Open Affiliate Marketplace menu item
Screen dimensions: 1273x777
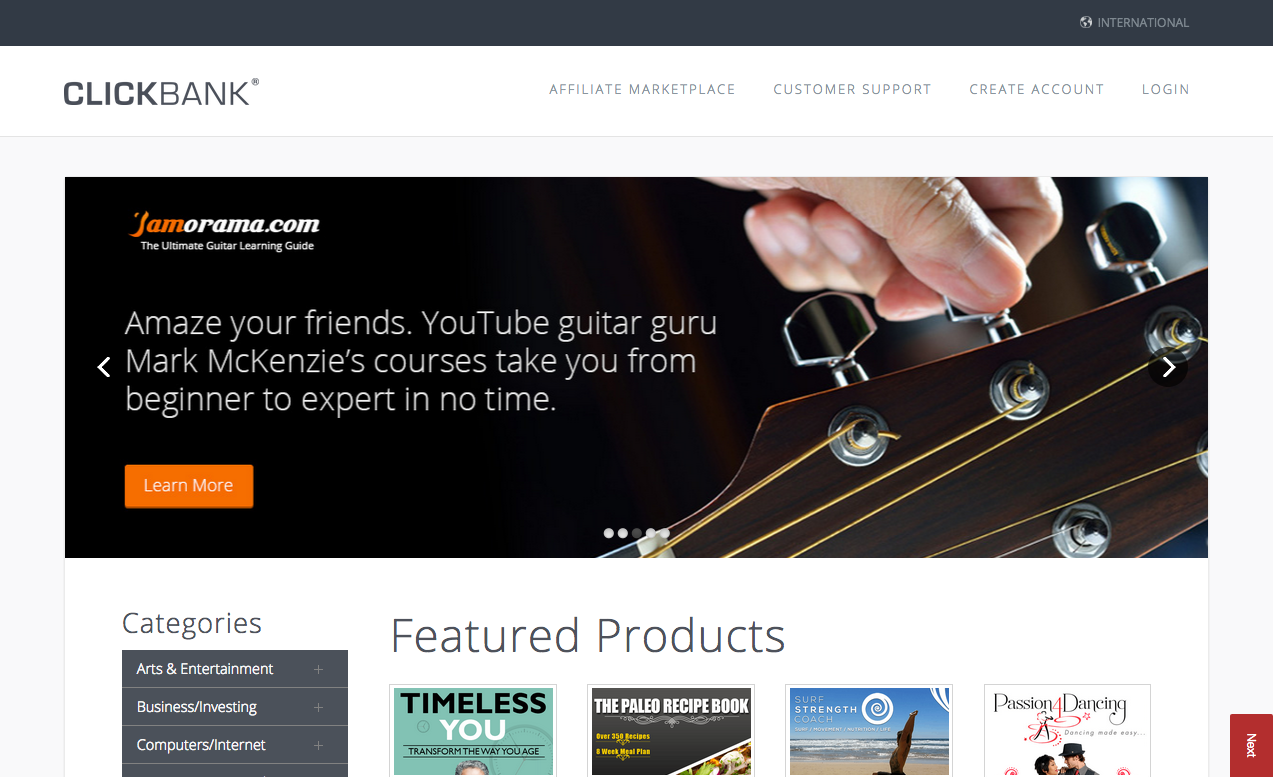tap(642, 90)
